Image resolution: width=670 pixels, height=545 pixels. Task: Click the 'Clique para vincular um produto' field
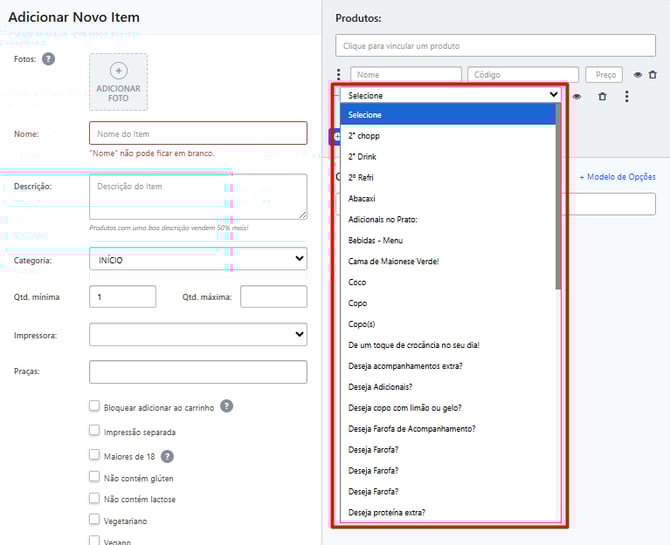[495, 46]
